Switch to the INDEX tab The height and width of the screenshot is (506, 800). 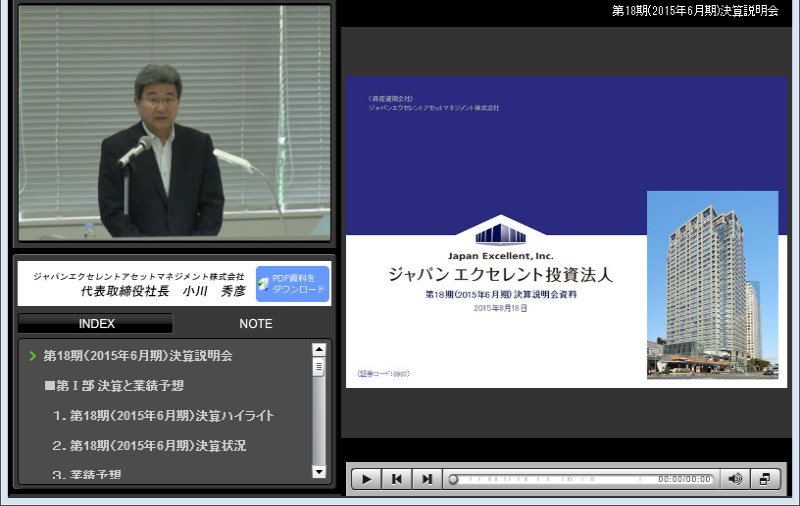(x=96, y=324)
